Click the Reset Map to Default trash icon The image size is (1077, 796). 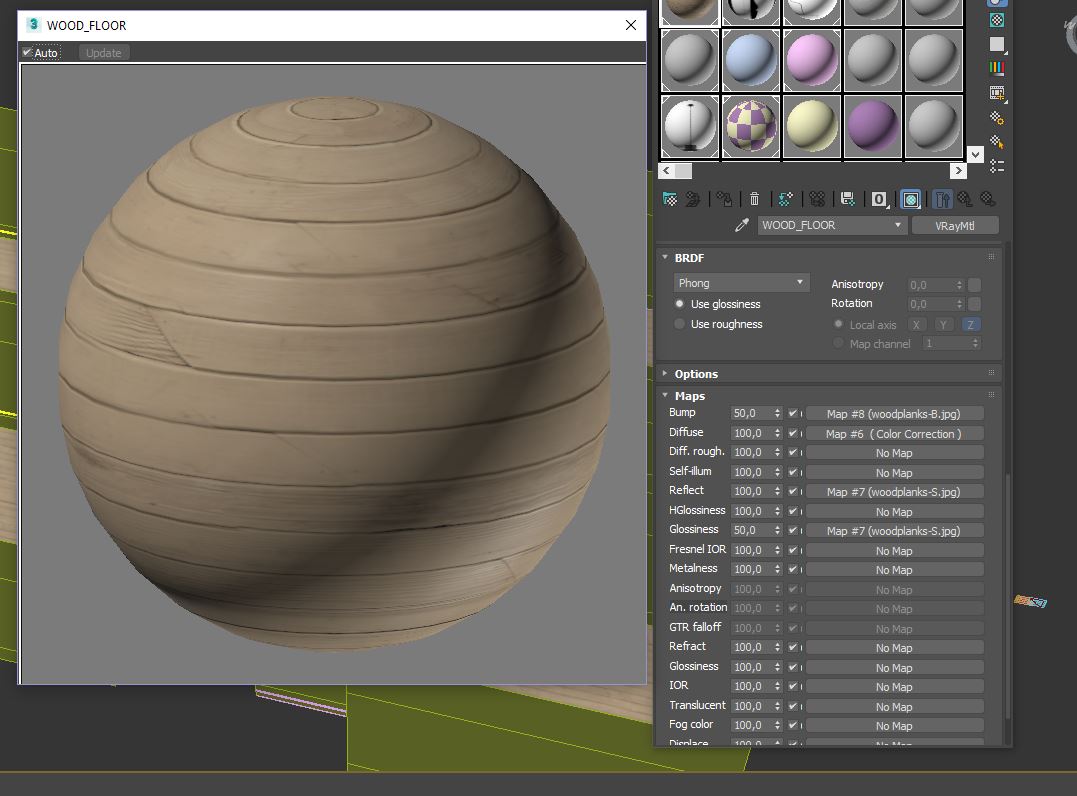coord(753,198)
